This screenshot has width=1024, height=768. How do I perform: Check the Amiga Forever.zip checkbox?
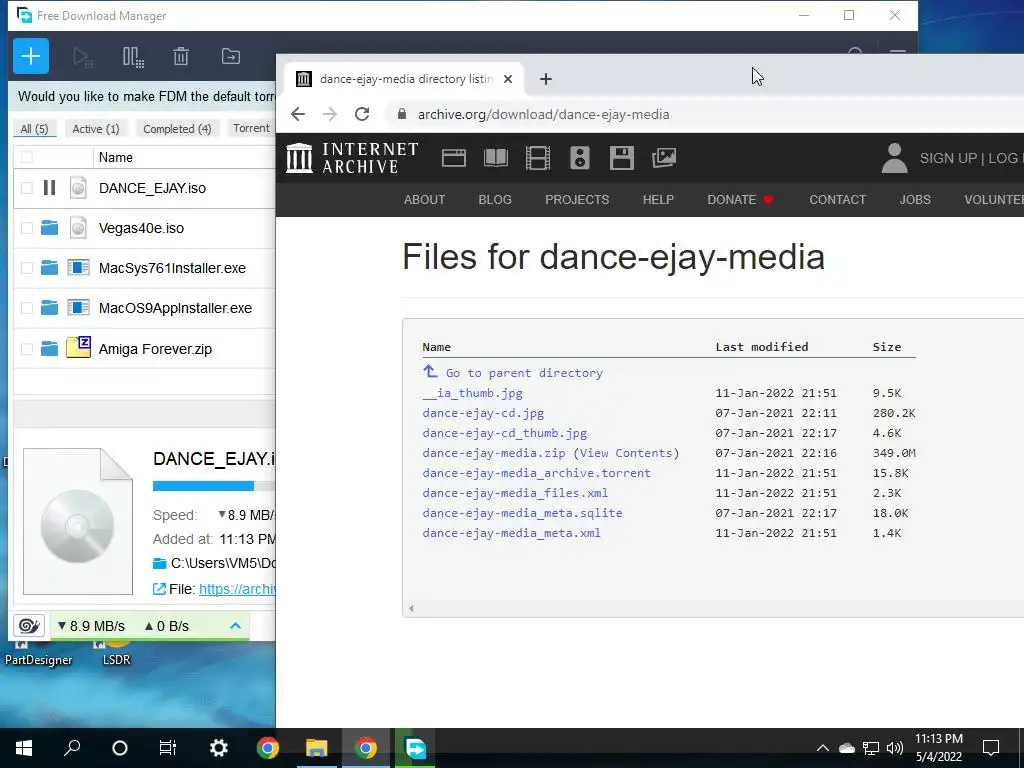tap(27, 349)
